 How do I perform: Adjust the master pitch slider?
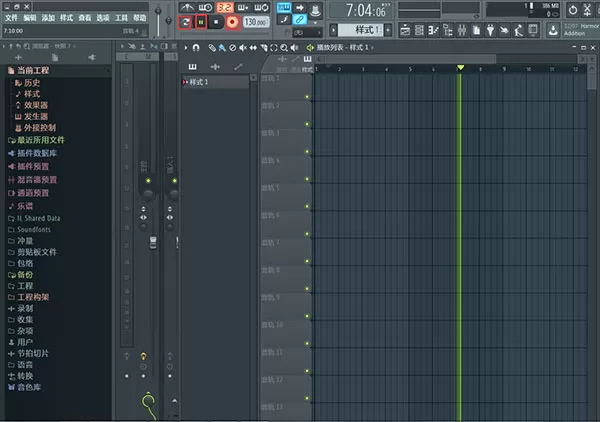click(169, 20)
